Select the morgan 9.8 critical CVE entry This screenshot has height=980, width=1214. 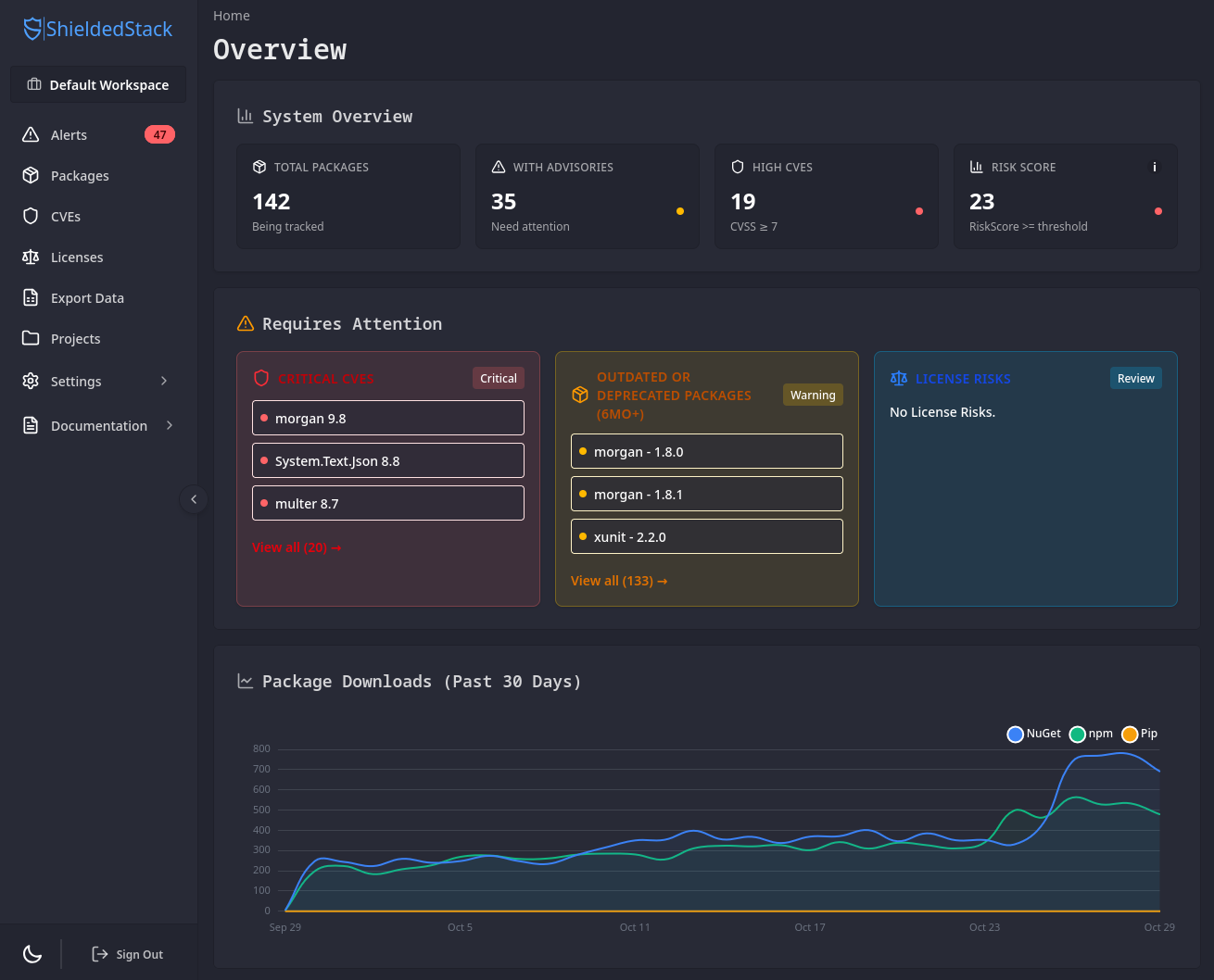[387, 418]
